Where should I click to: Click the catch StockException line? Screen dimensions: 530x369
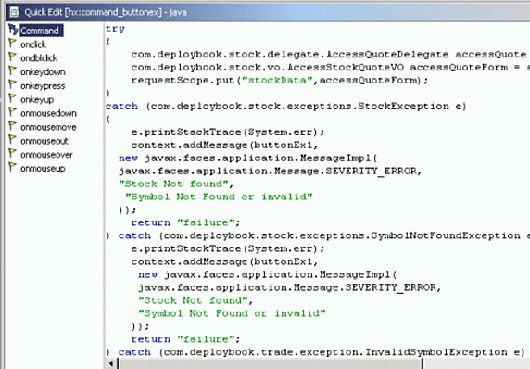point(286,106)
